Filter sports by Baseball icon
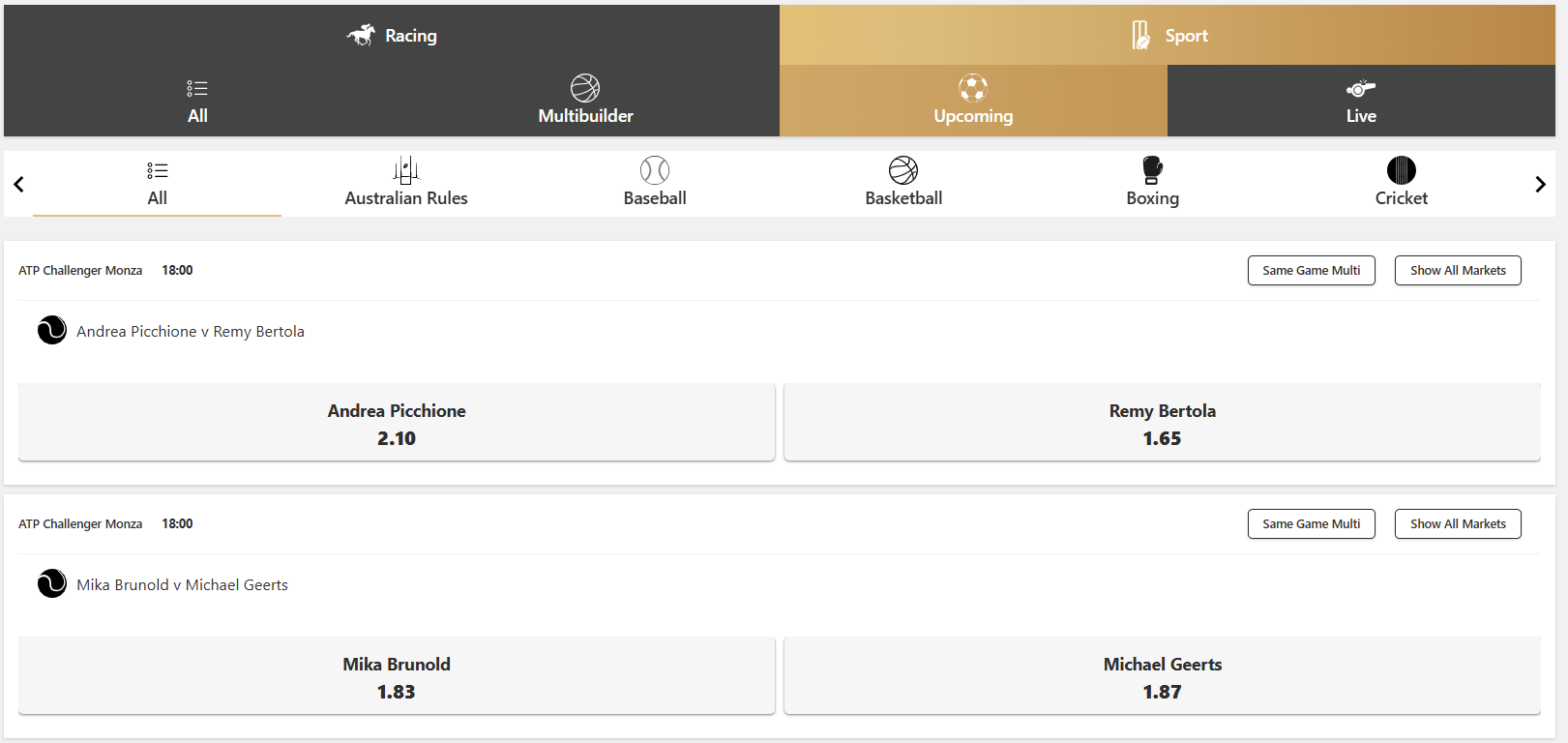Image resolution: width=1568 pixels, height=743 pixels. click(655, 170)
